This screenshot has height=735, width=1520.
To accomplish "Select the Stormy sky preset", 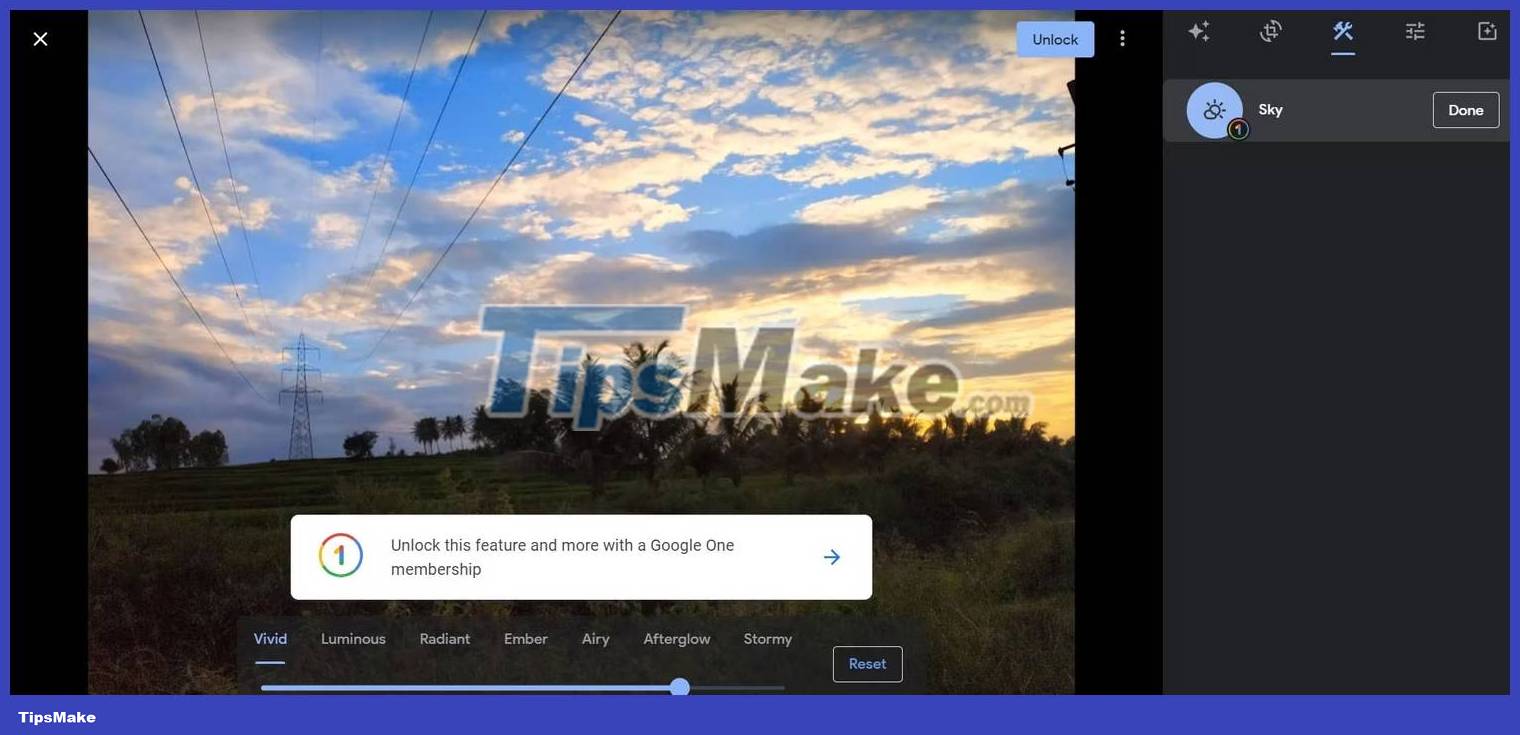I will (x=767, y=638).
